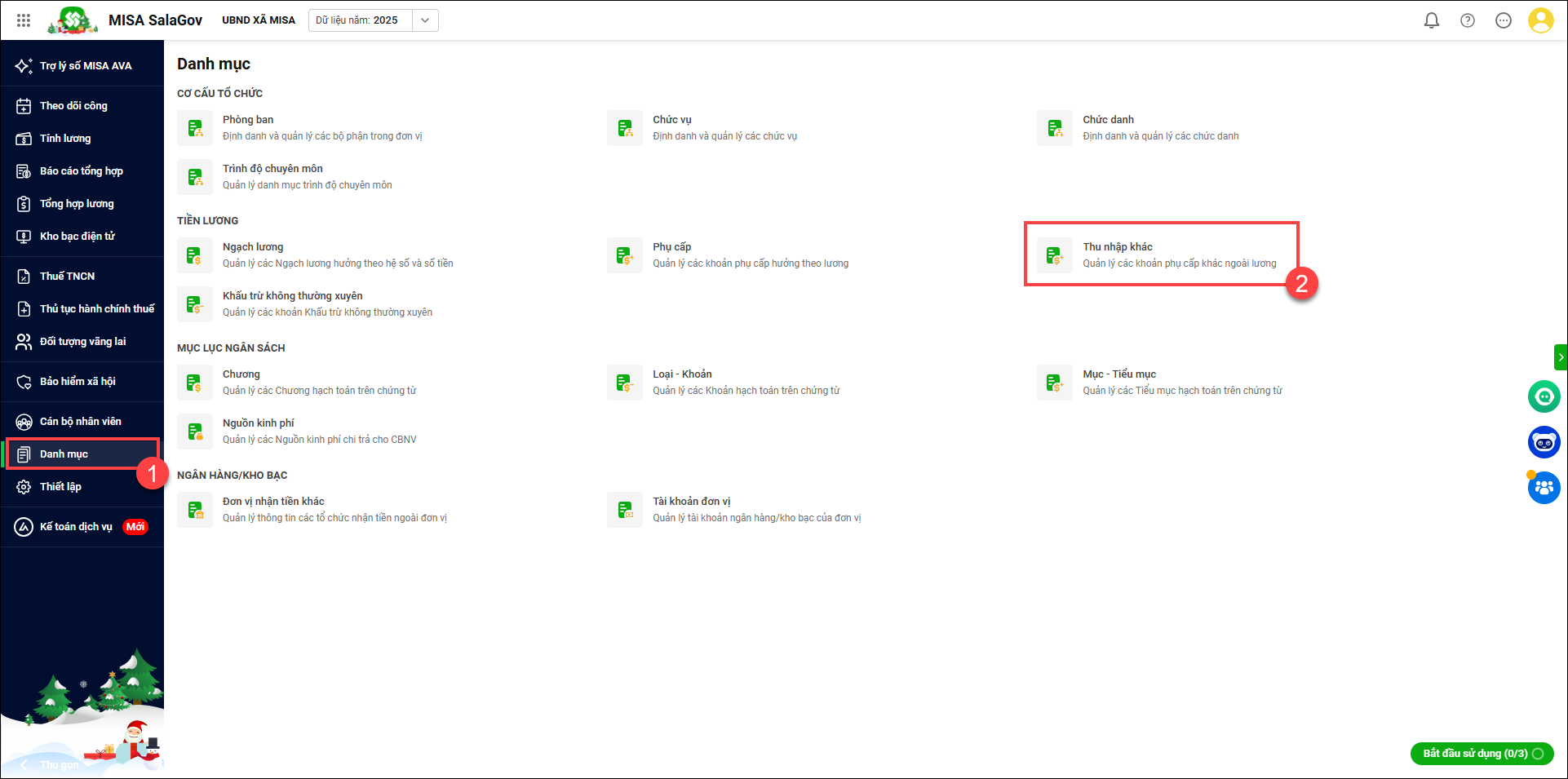Open the app launcher grid icon
The width and height of the screenshot is (1568, 779).
(24, 20)
